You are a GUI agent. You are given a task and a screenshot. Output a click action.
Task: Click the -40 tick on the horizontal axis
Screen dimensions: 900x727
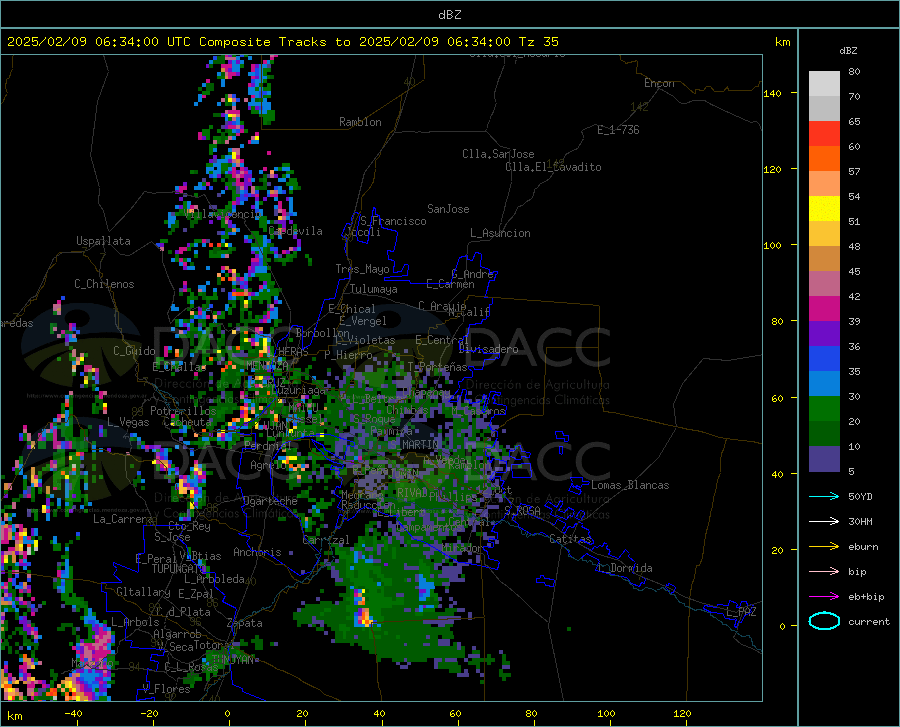pos(73,713)
